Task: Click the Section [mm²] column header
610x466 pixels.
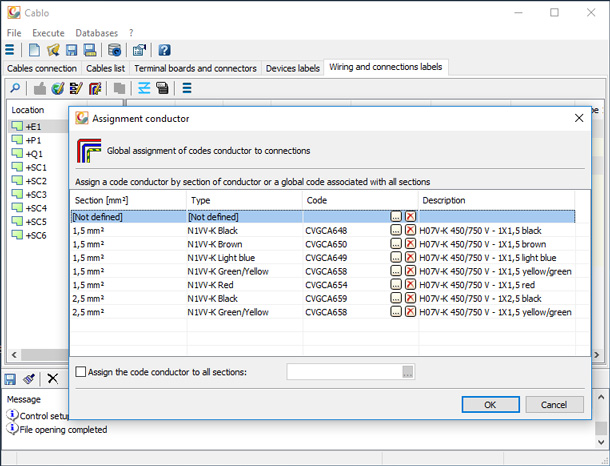Action: [x=128, y=200]
